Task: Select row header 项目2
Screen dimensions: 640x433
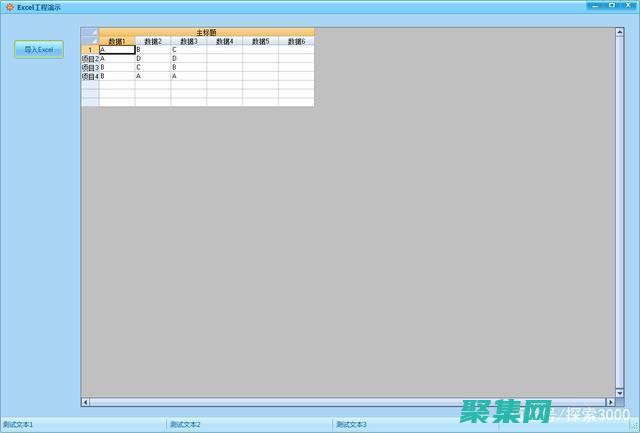Action: click(x=90, y=59)
